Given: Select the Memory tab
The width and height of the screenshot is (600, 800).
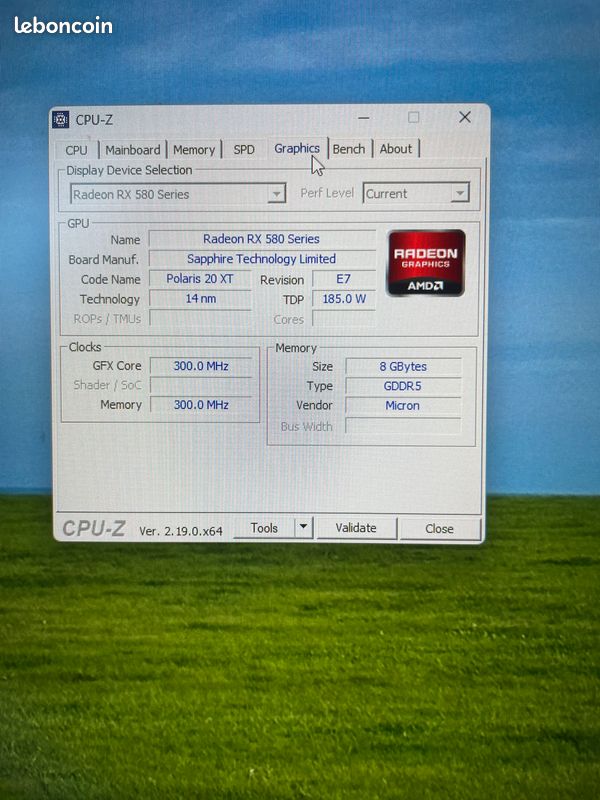Looking at the screenshot, I should [x=194, y=150].
